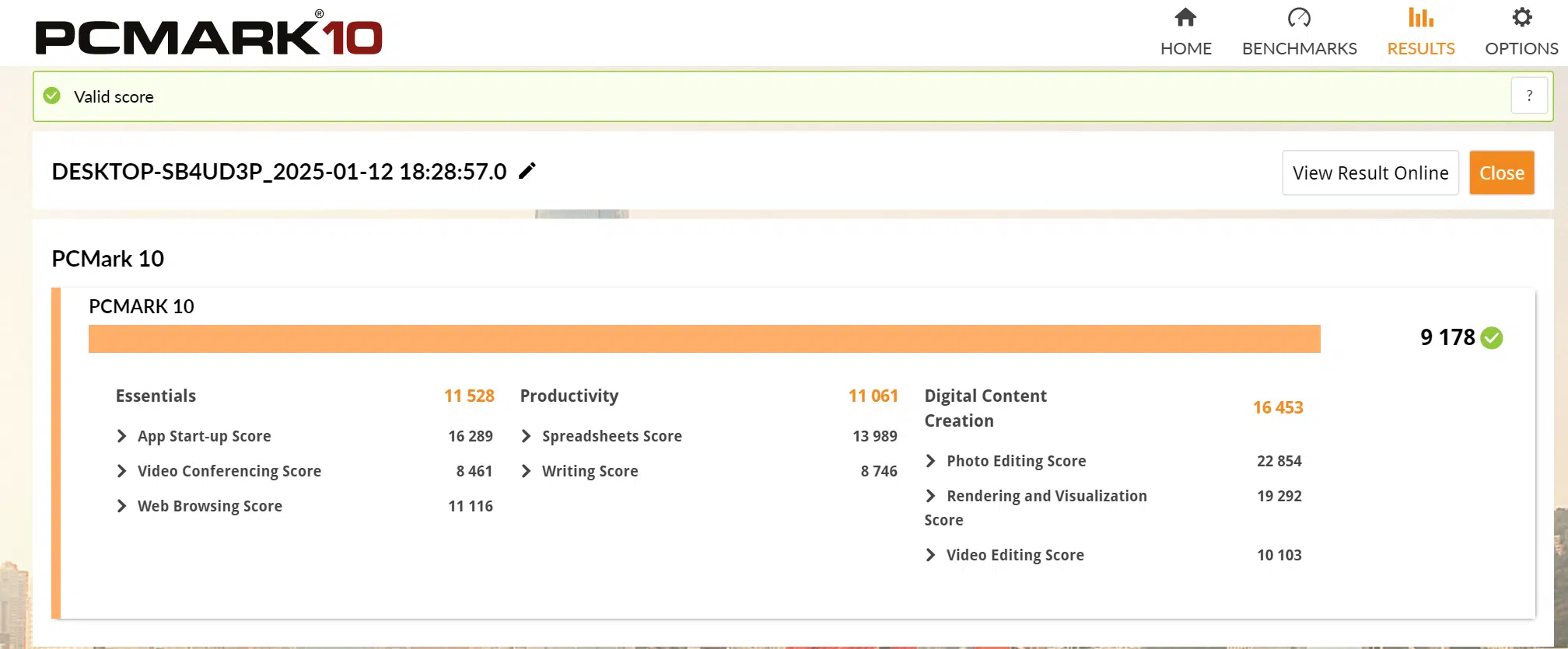Image resolution: width=1568 pixels, height=649 pixels.
Task: Click the App Start-up value 16 289
Action: click(x=471, y=436)
